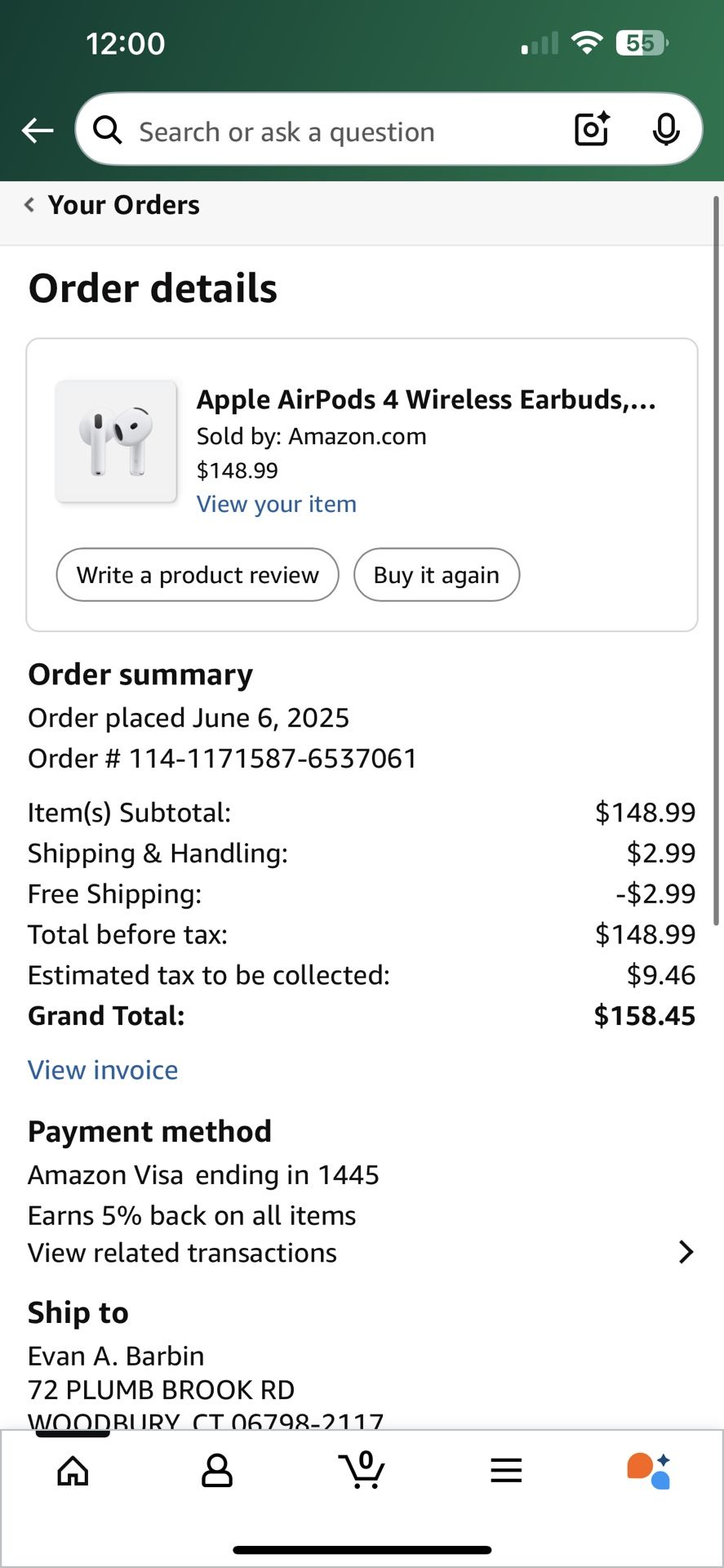Open the hamburger menu in bottom bar
The image size is (724, 1568).
[x=506, y=1470]
